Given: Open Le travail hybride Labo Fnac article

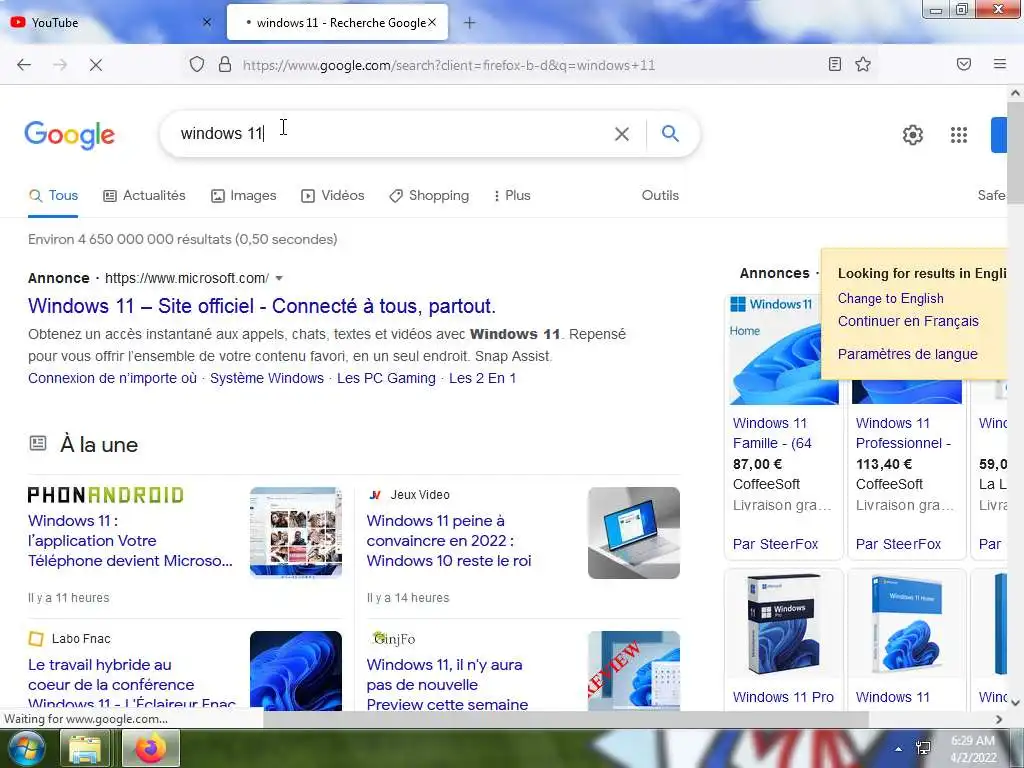Looking at the screenshot, I should tap(131, 684).
